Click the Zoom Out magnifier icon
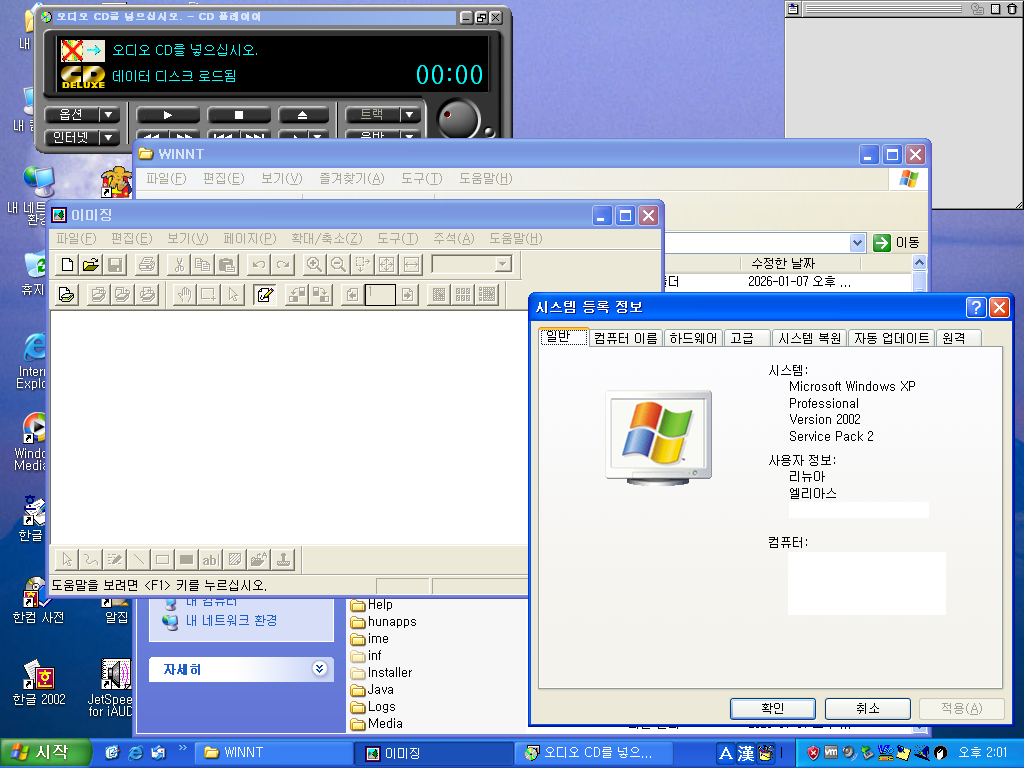Viewport: 1024px width, 768px height. [x=338, y=265]
